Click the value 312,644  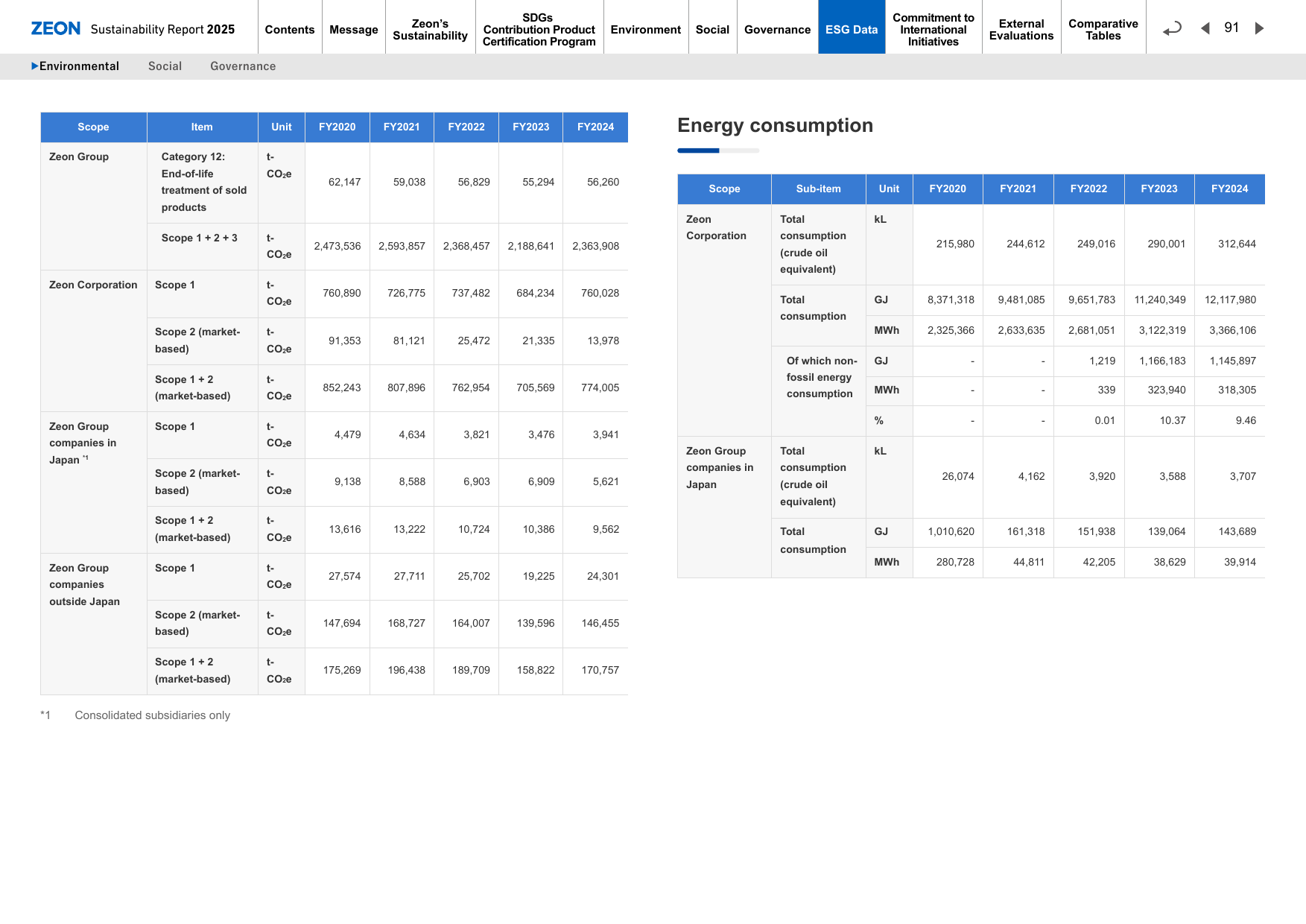(x=1237, y=244)
